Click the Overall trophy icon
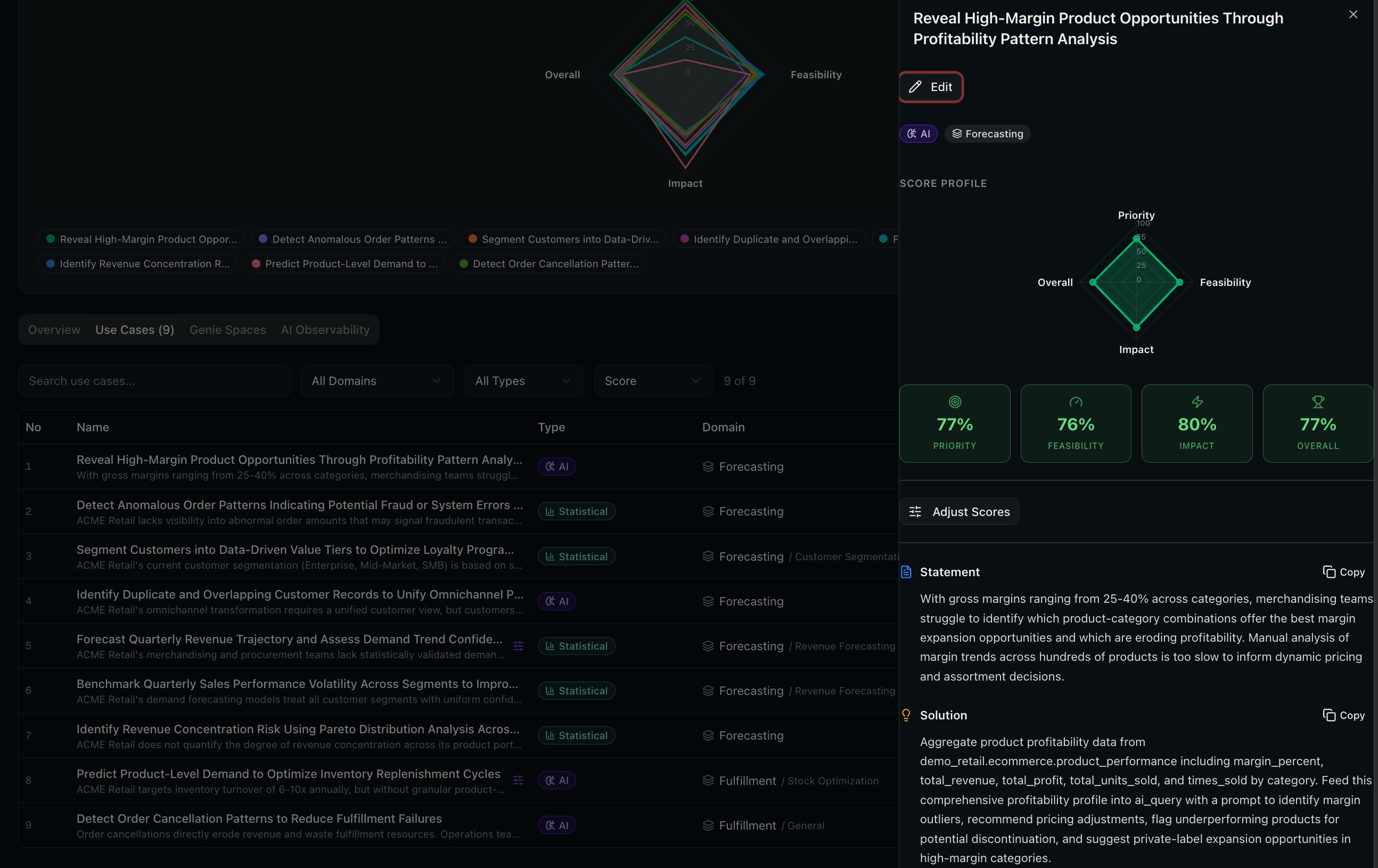The width and height of the screenshot is (1378, 868). point(1318,402)
